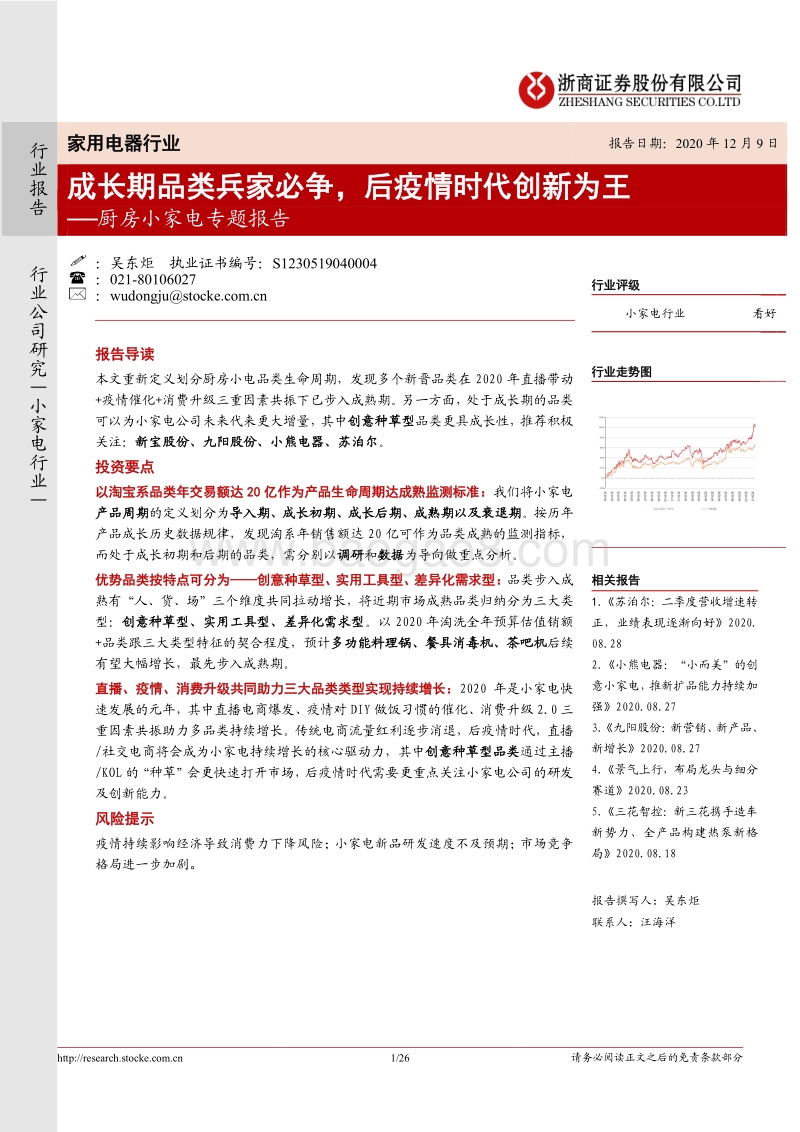Click the 行业评级 sidebar heading

pos(615,285)
